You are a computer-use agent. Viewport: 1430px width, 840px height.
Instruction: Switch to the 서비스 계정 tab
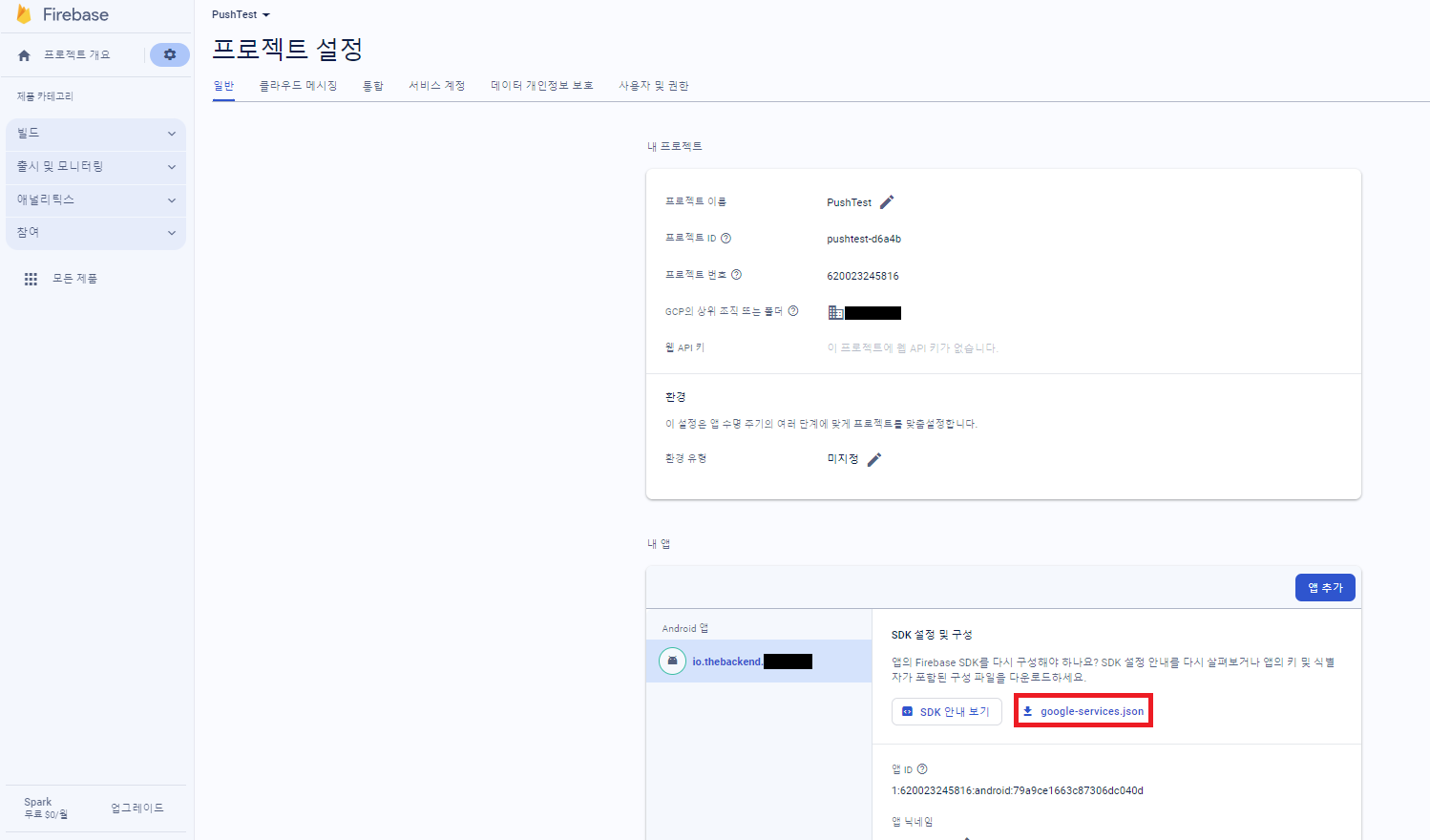tap(437, 86)
